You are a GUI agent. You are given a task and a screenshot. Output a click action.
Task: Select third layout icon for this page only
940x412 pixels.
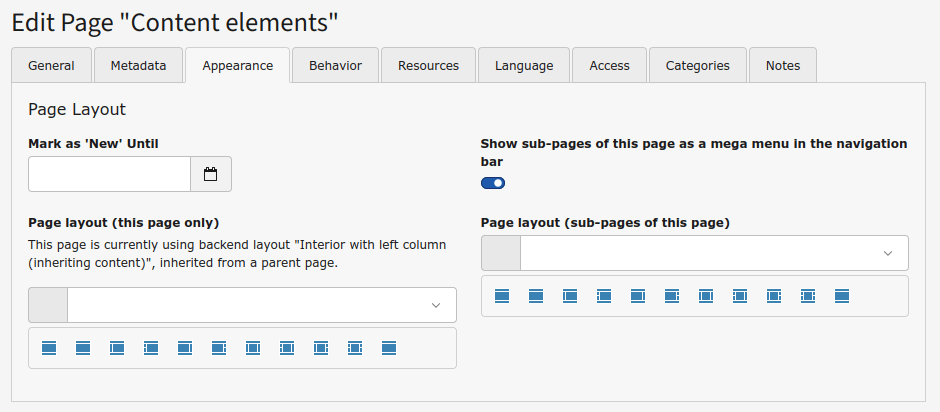click(117, 348)
